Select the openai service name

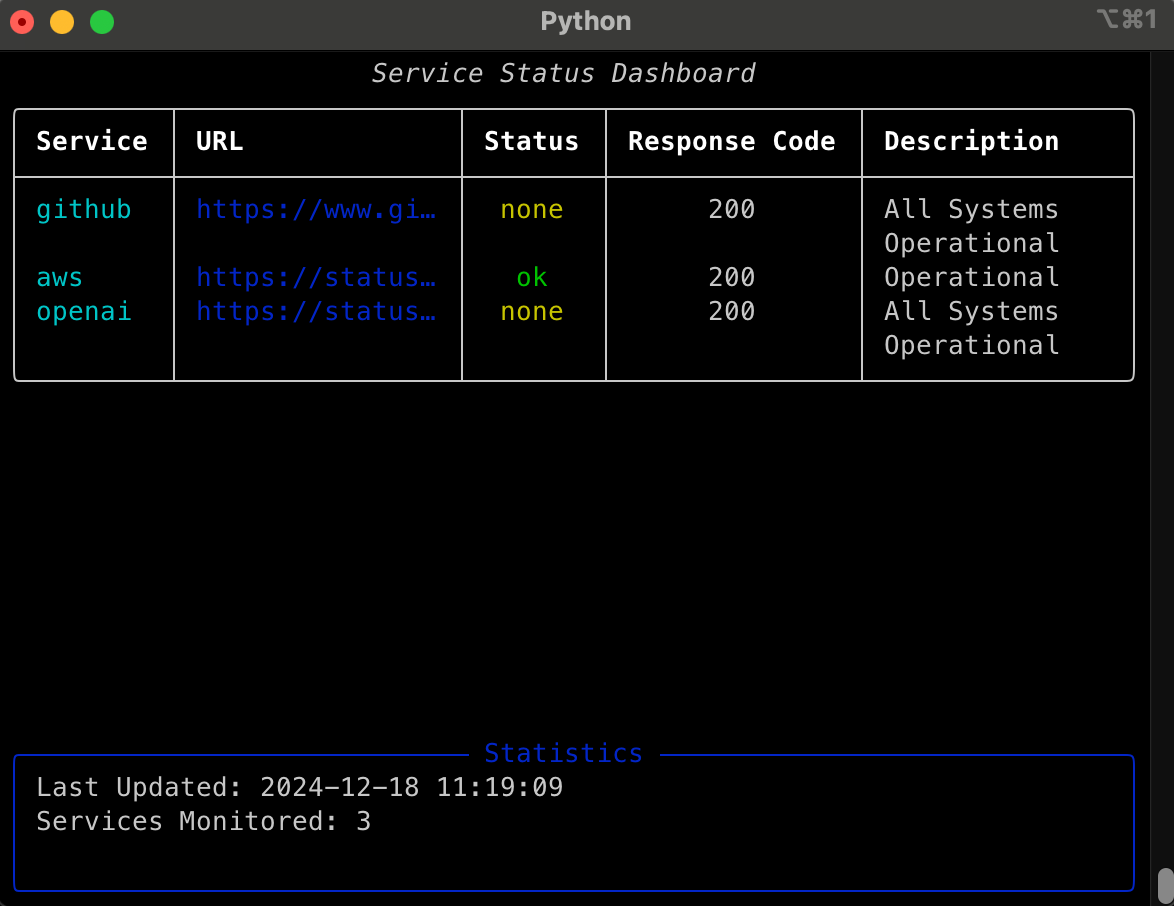[84, 311]
